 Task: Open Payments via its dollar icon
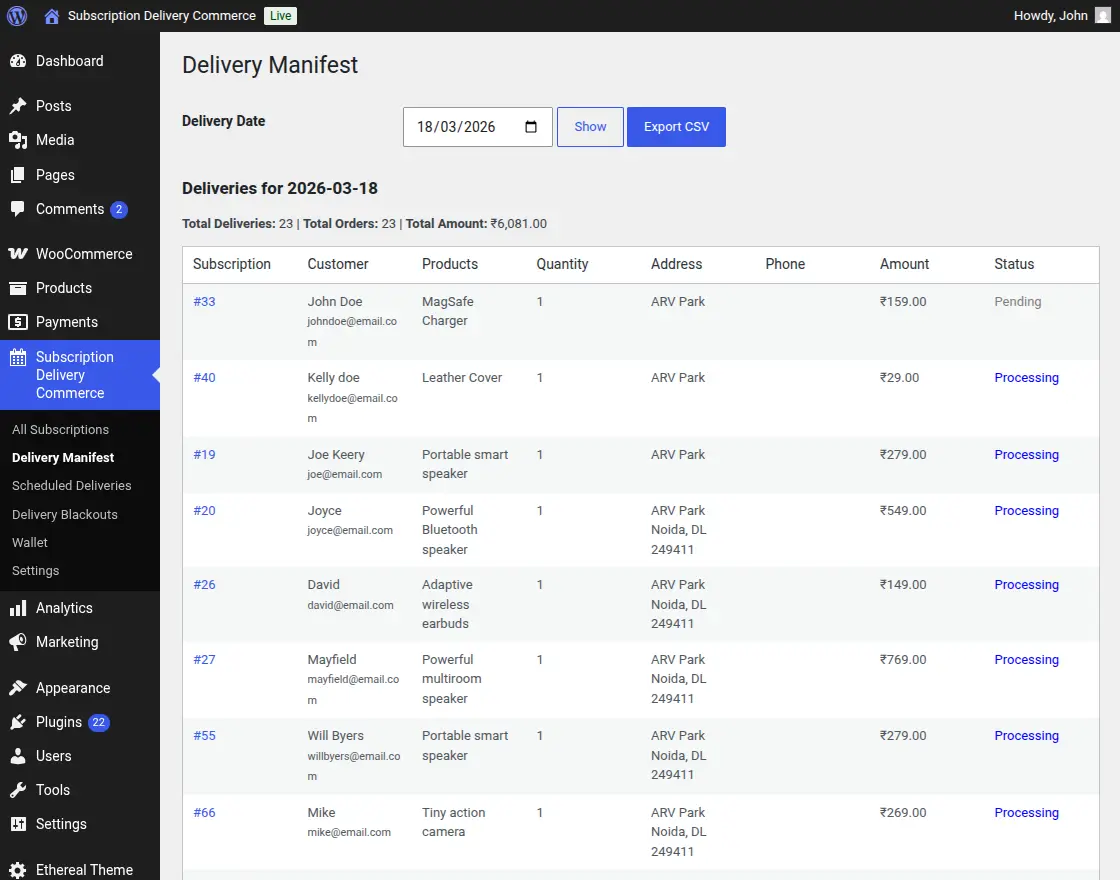[x=20, y=322]
